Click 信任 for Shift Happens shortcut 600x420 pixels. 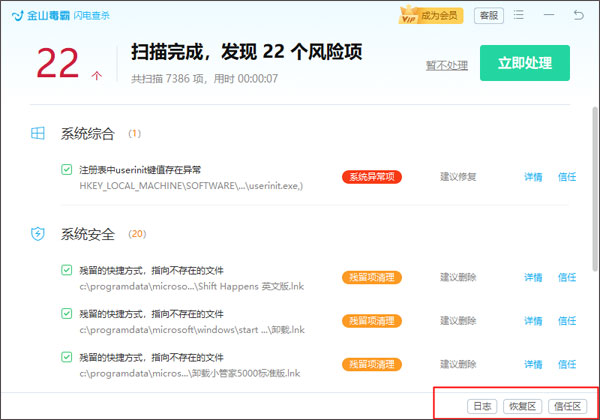[567, 277]
